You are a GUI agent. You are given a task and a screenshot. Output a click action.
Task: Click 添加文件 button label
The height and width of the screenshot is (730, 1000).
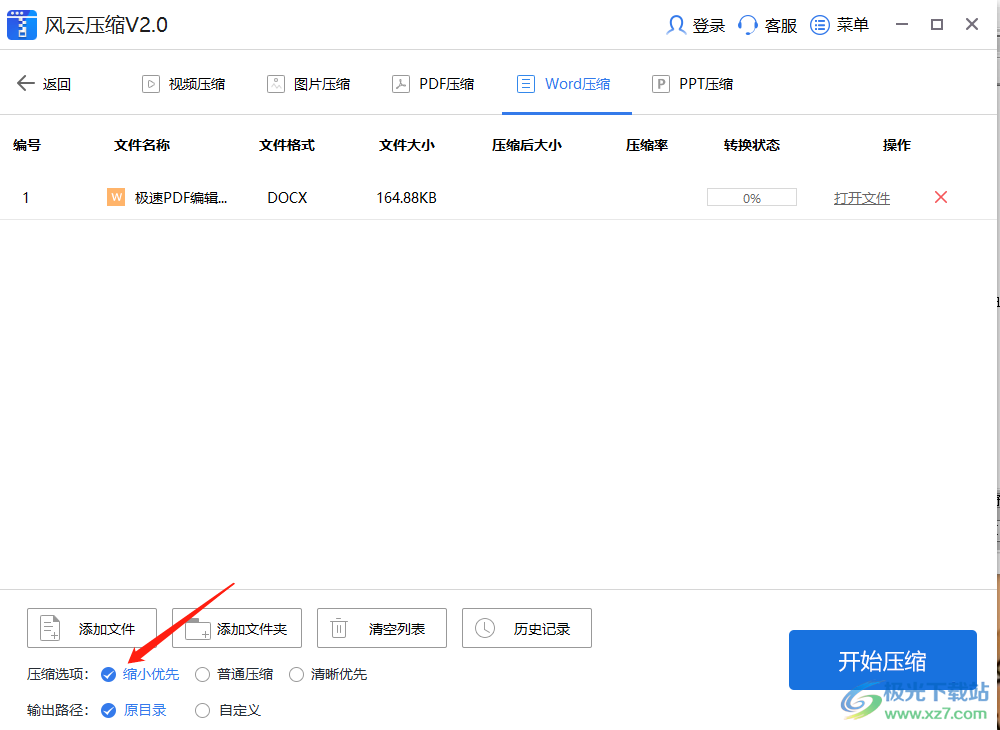click(x=107, y=629)
